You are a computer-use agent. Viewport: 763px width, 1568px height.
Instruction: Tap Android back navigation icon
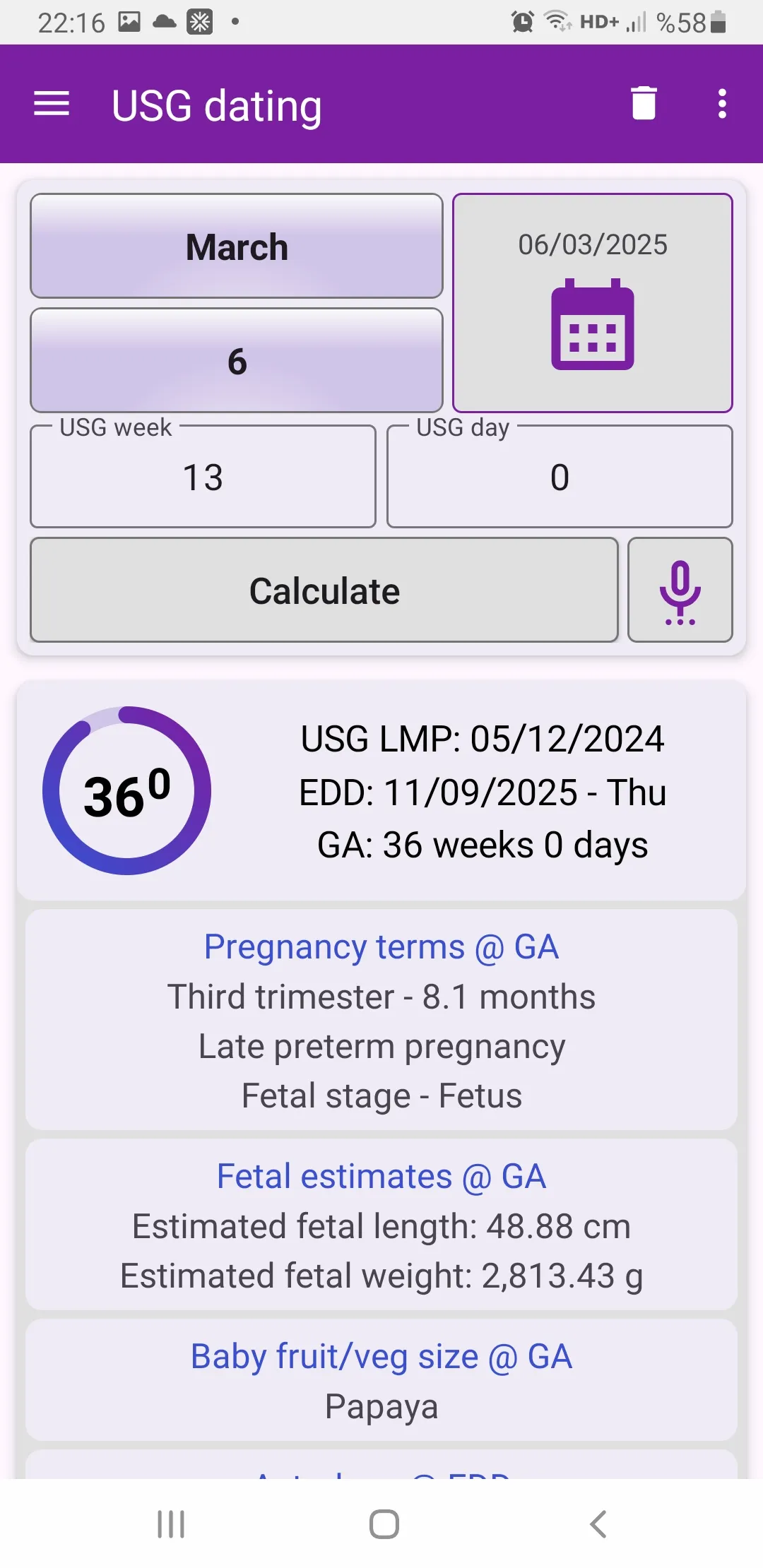(598, 1524)
